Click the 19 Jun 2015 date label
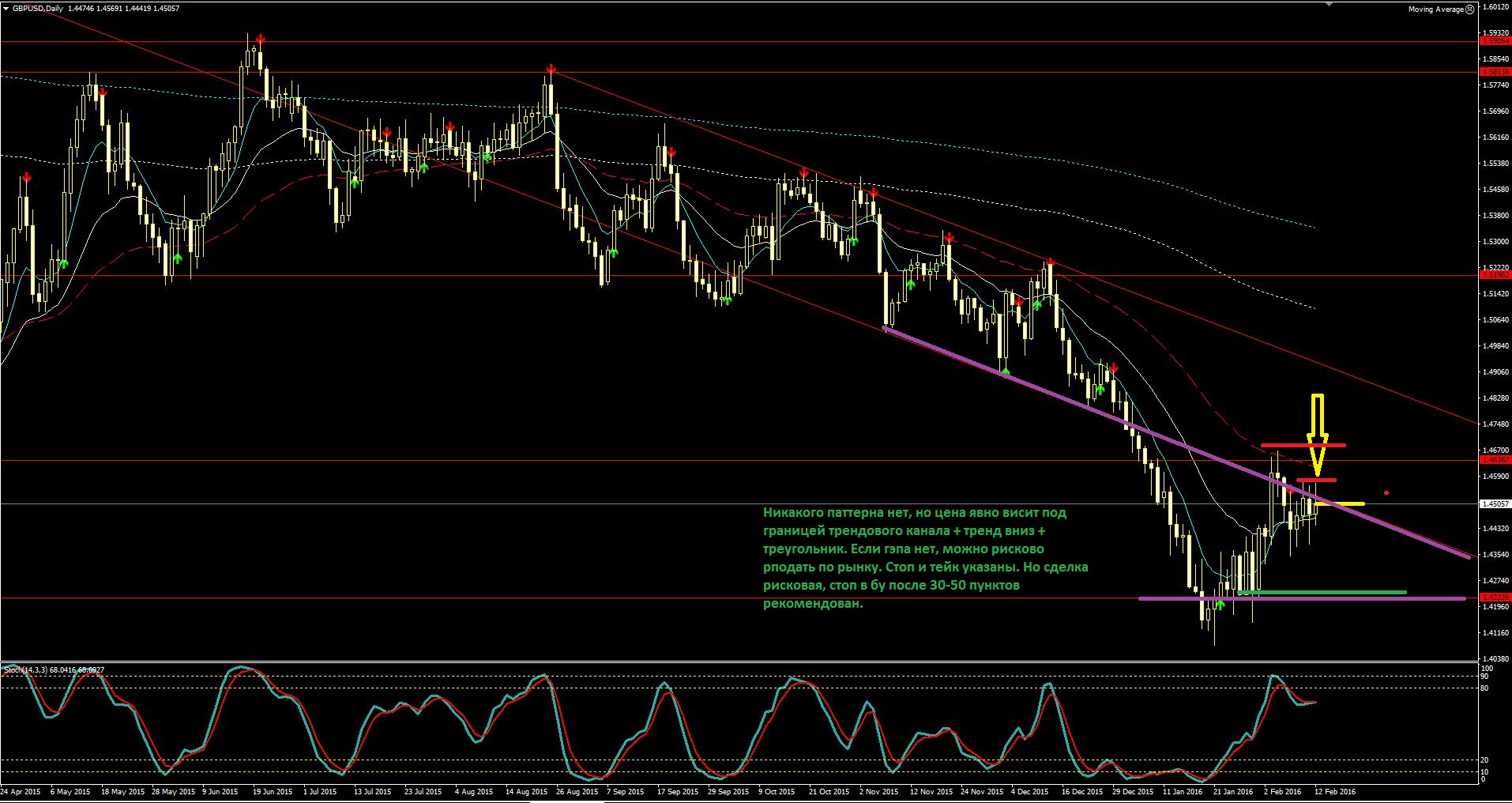Screen dimensions: 1512x803 (273, 791)
